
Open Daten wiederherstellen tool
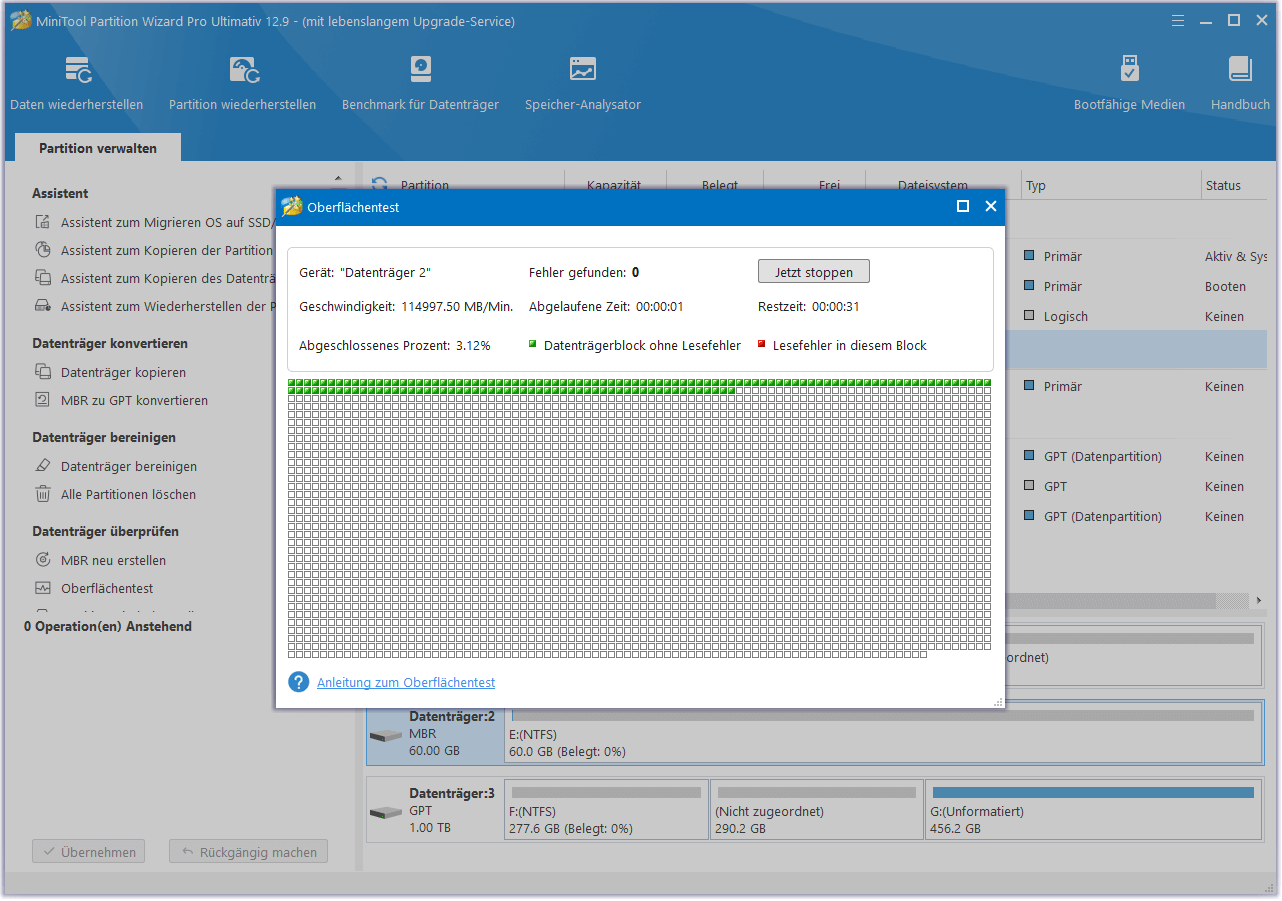click(x=77, y=83)
